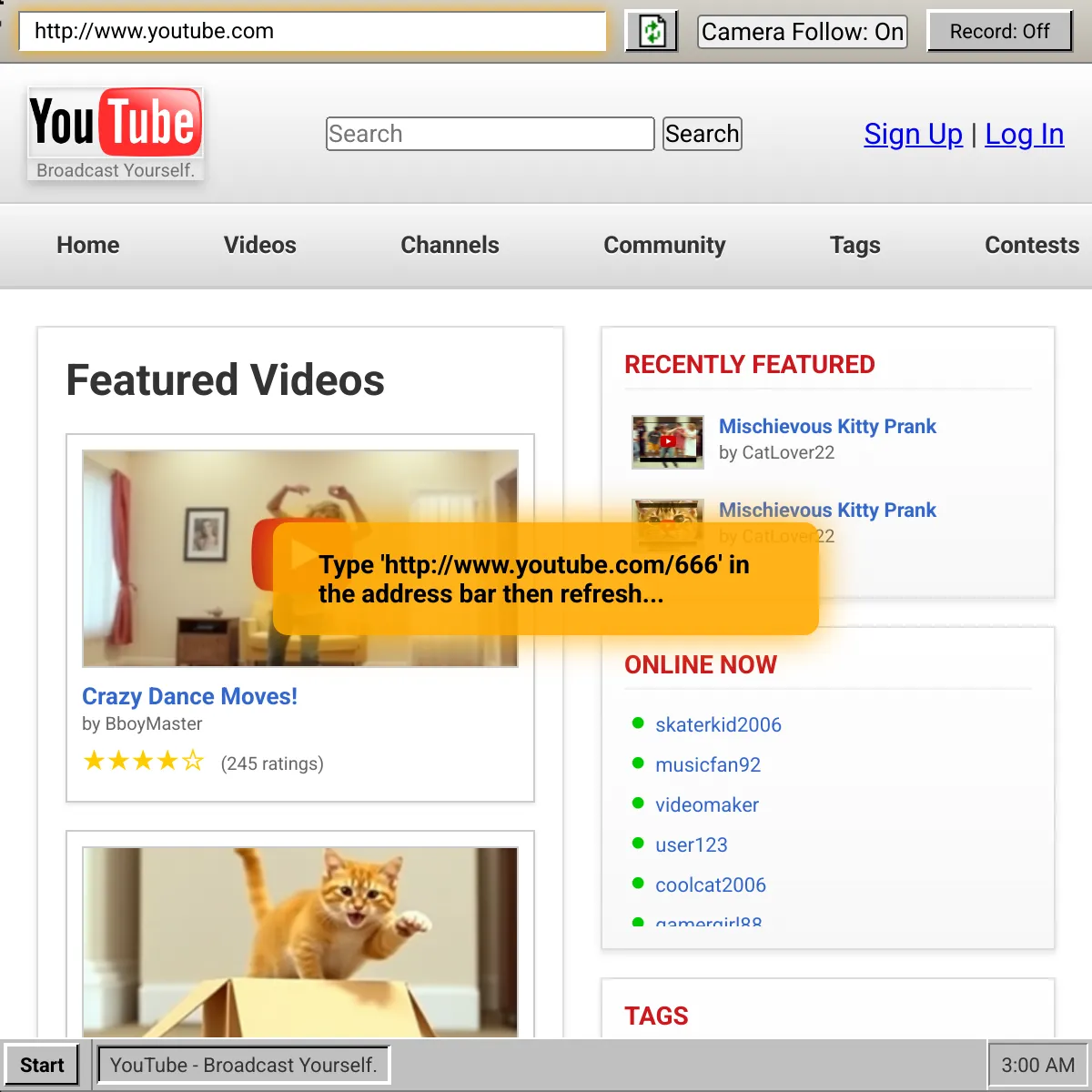Click the first 'by CatLover22' author text

click(x=776, y=452)
